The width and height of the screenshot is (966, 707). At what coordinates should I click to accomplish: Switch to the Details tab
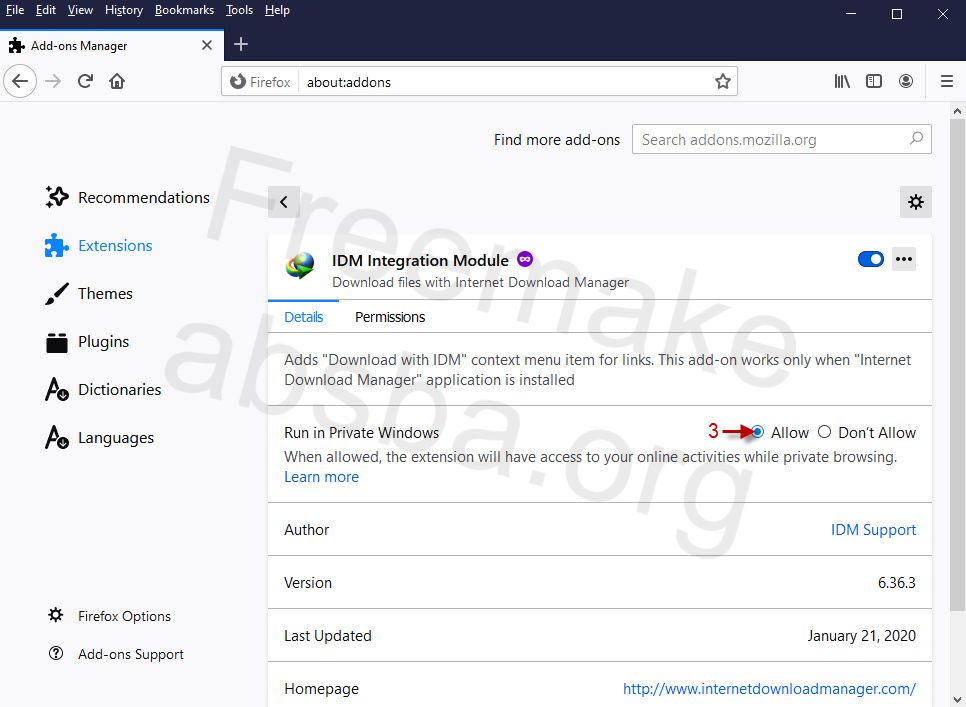pyautogui.click(x=303, y=317)
